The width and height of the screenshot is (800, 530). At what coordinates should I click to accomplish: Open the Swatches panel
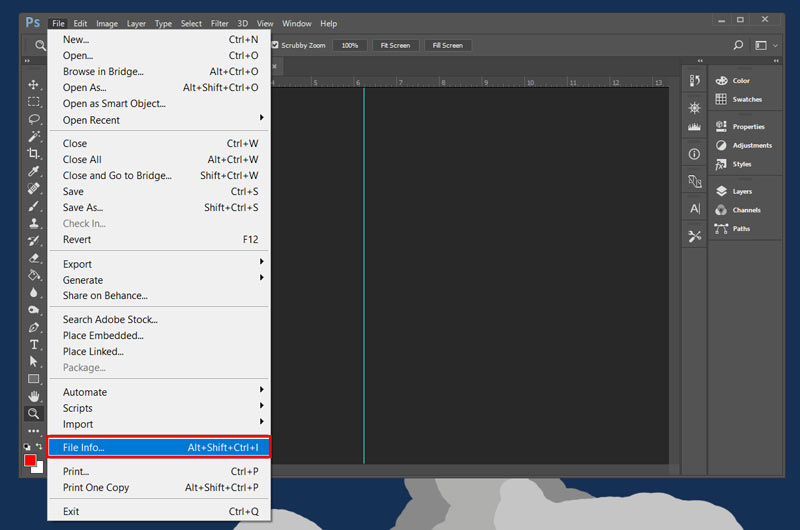coord(739,99)
